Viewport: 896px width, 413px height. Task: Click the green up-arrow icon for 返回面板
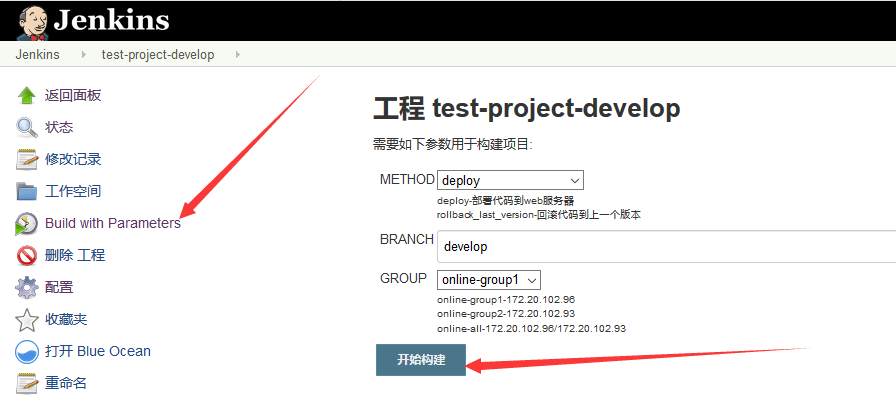point(27,96)
